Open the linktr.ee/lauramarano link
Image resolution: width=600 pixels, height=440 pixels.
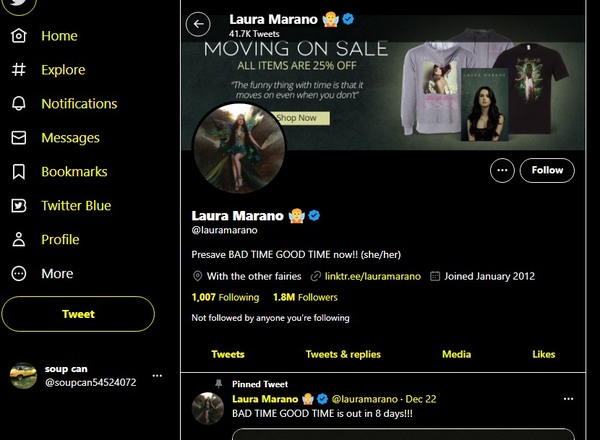373,276
